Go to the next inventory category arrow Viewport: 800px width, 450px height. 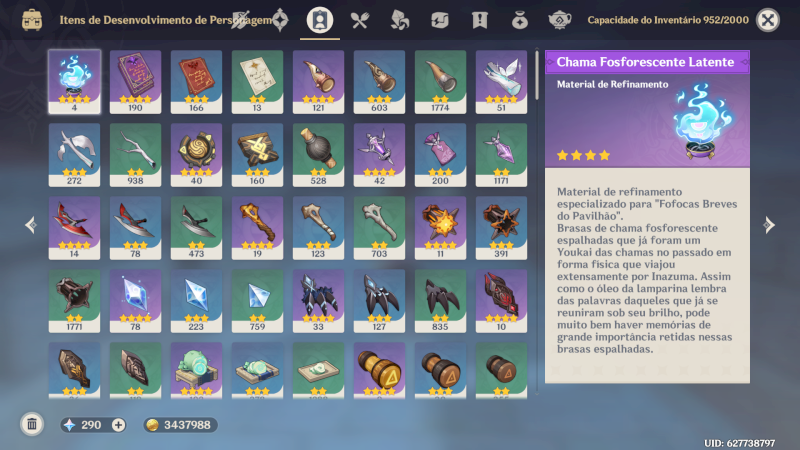769,224
